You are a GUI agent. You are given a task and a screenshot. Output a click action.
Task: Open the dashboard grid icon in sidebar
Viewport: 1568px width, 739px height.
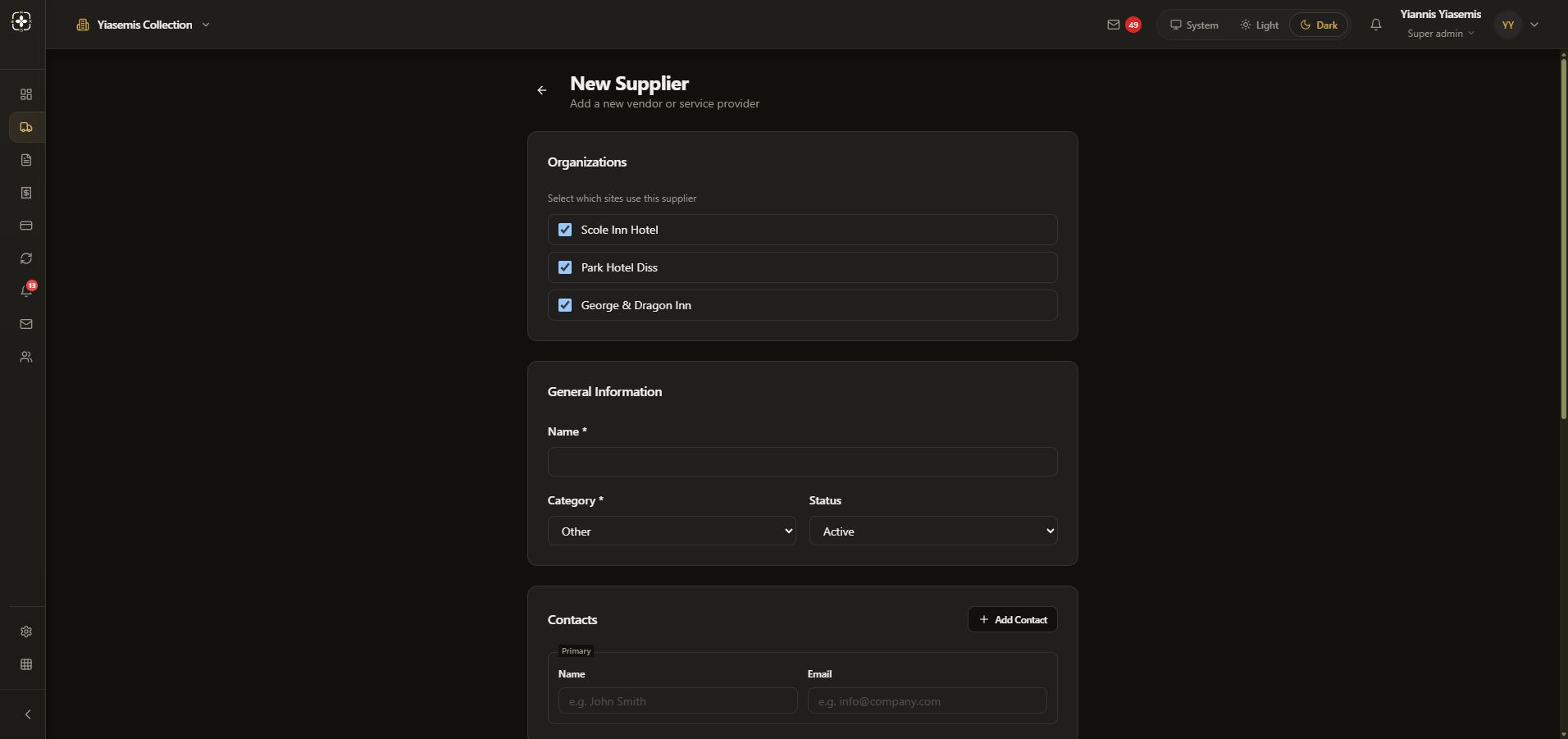click(26, 94)
